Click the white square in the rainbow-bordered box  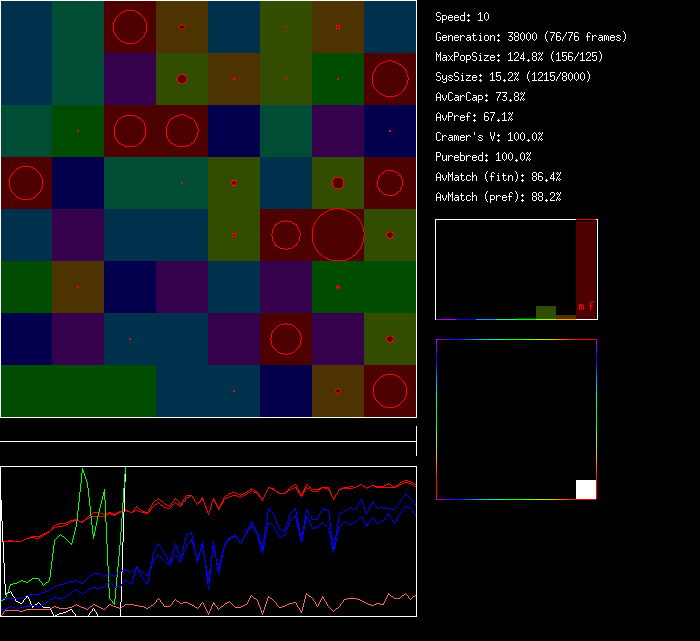coord(586,489)
